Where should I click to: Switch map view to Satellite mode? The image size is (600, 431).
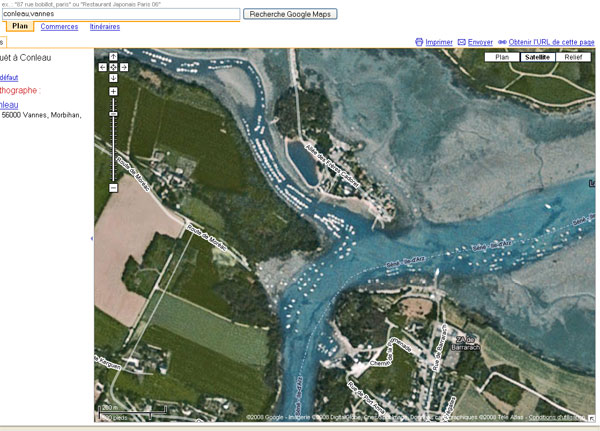pos(537,57)
